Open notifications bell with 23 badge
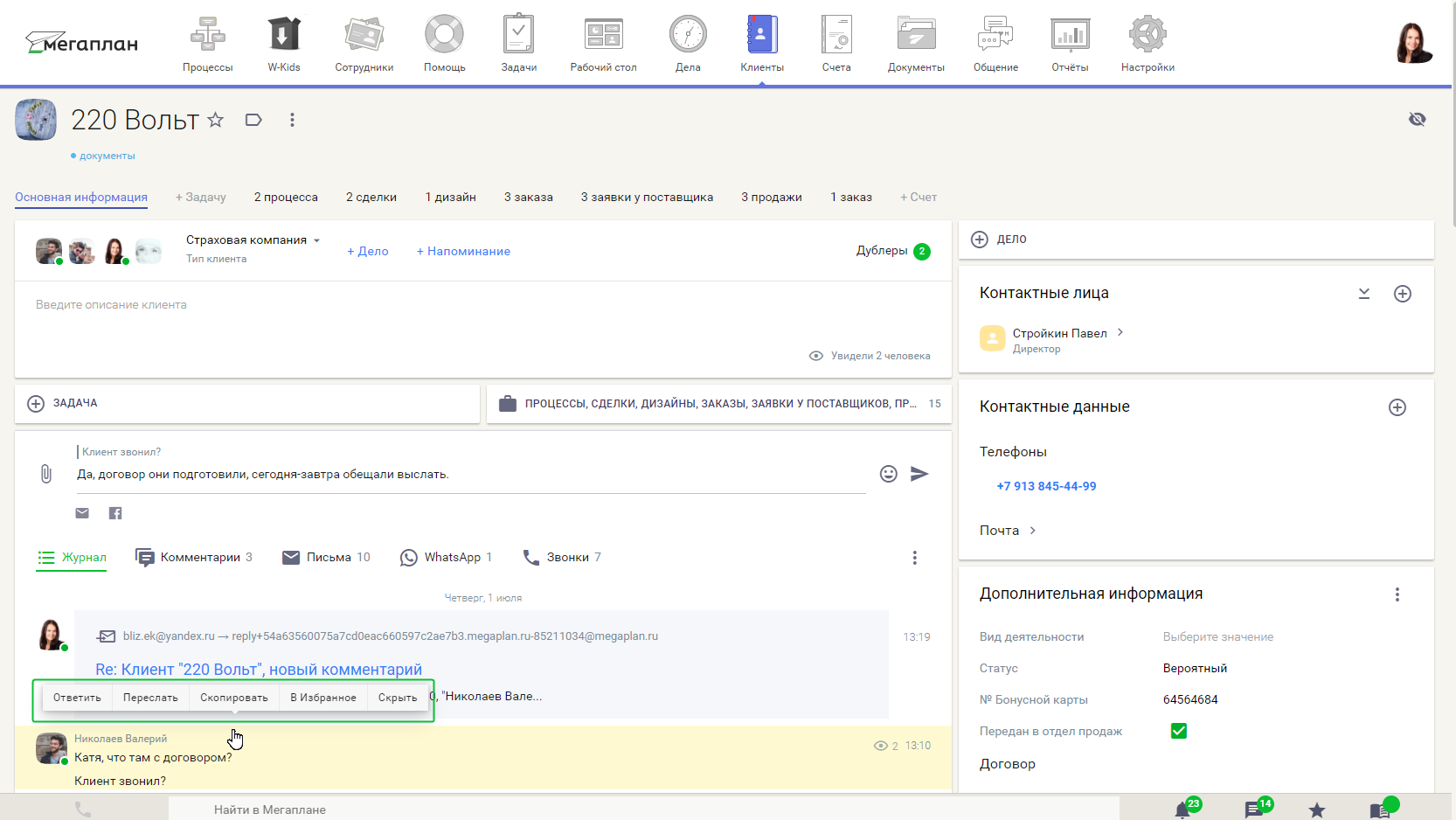This screenshot has width=1456, height=820. 1184,809
